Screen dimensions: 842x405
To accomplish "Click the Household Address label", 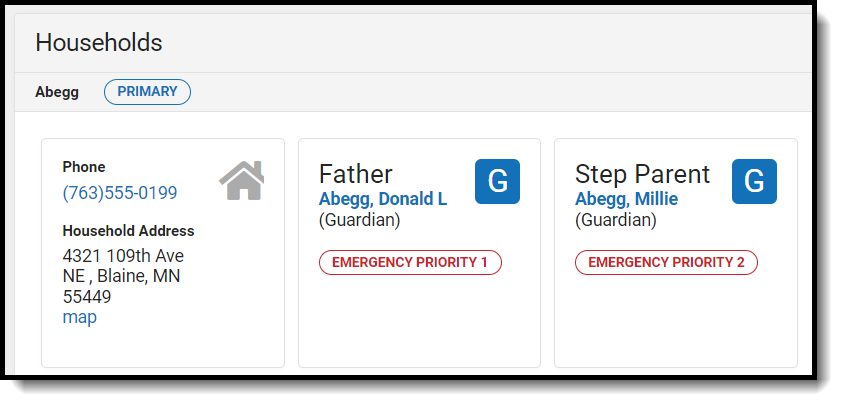I will pos(128,231).
